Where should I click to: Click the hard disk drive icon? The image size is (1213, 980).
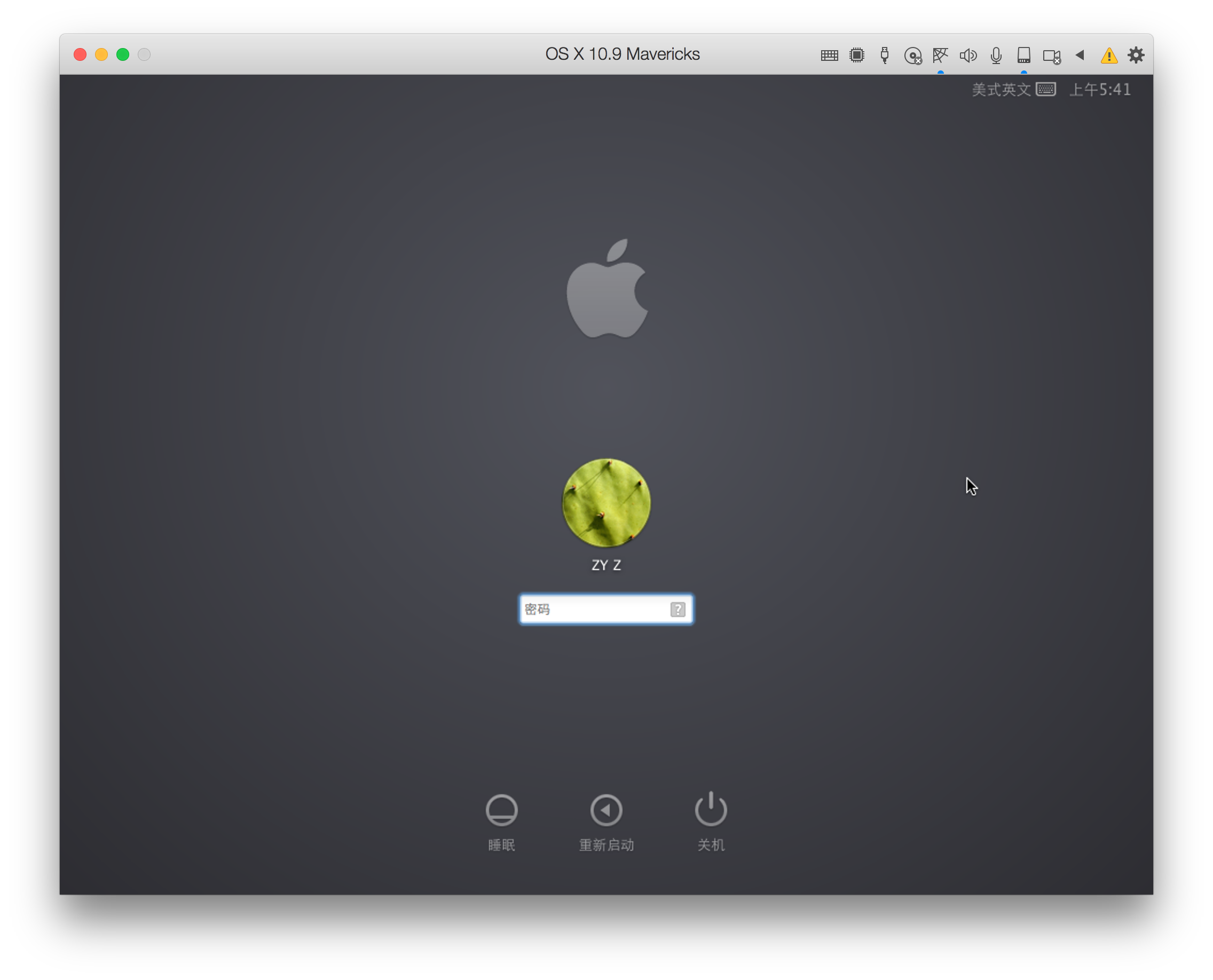tap(1023, 56)
